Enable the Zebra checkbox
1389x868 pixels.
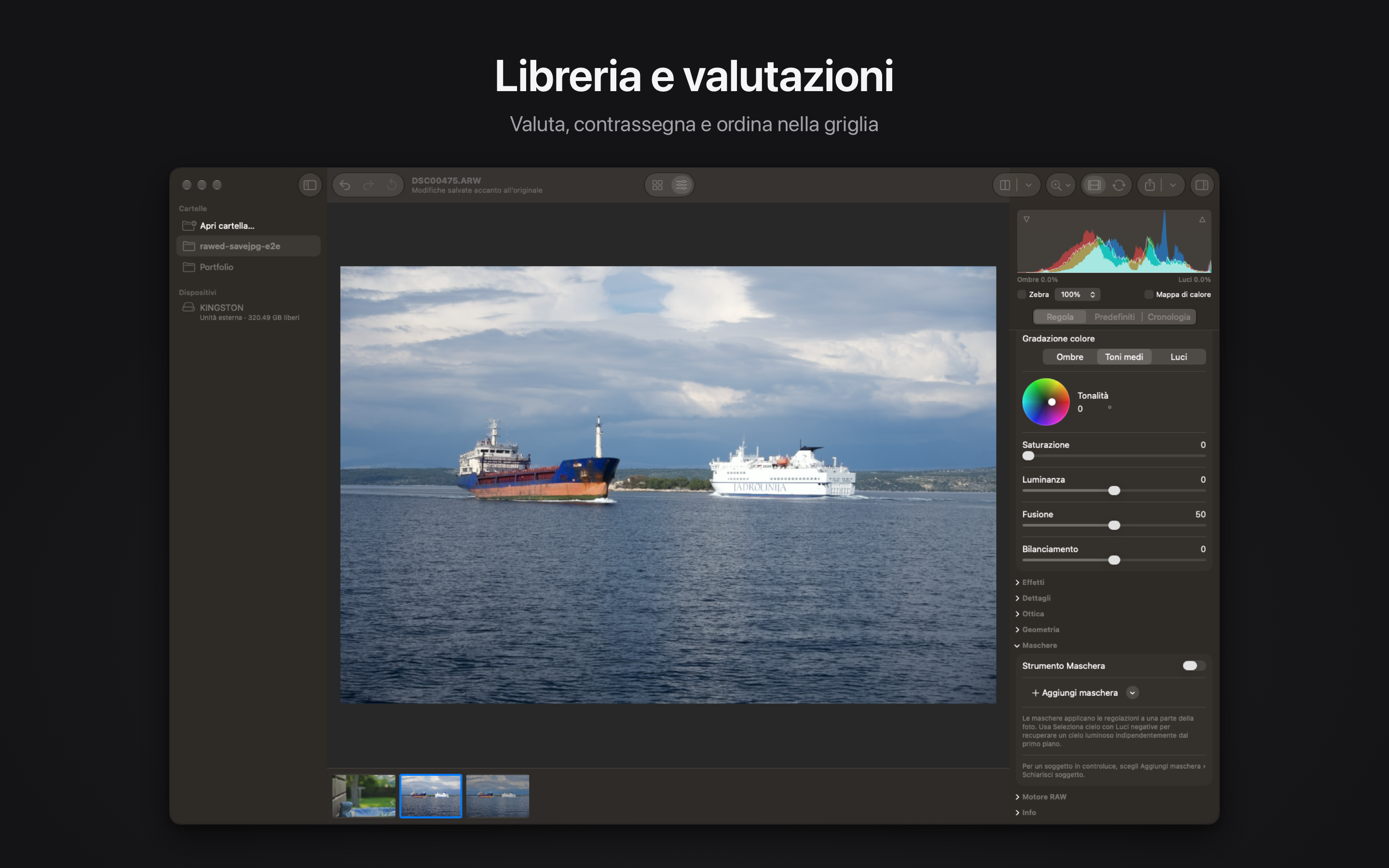(x=1021, y=295)
